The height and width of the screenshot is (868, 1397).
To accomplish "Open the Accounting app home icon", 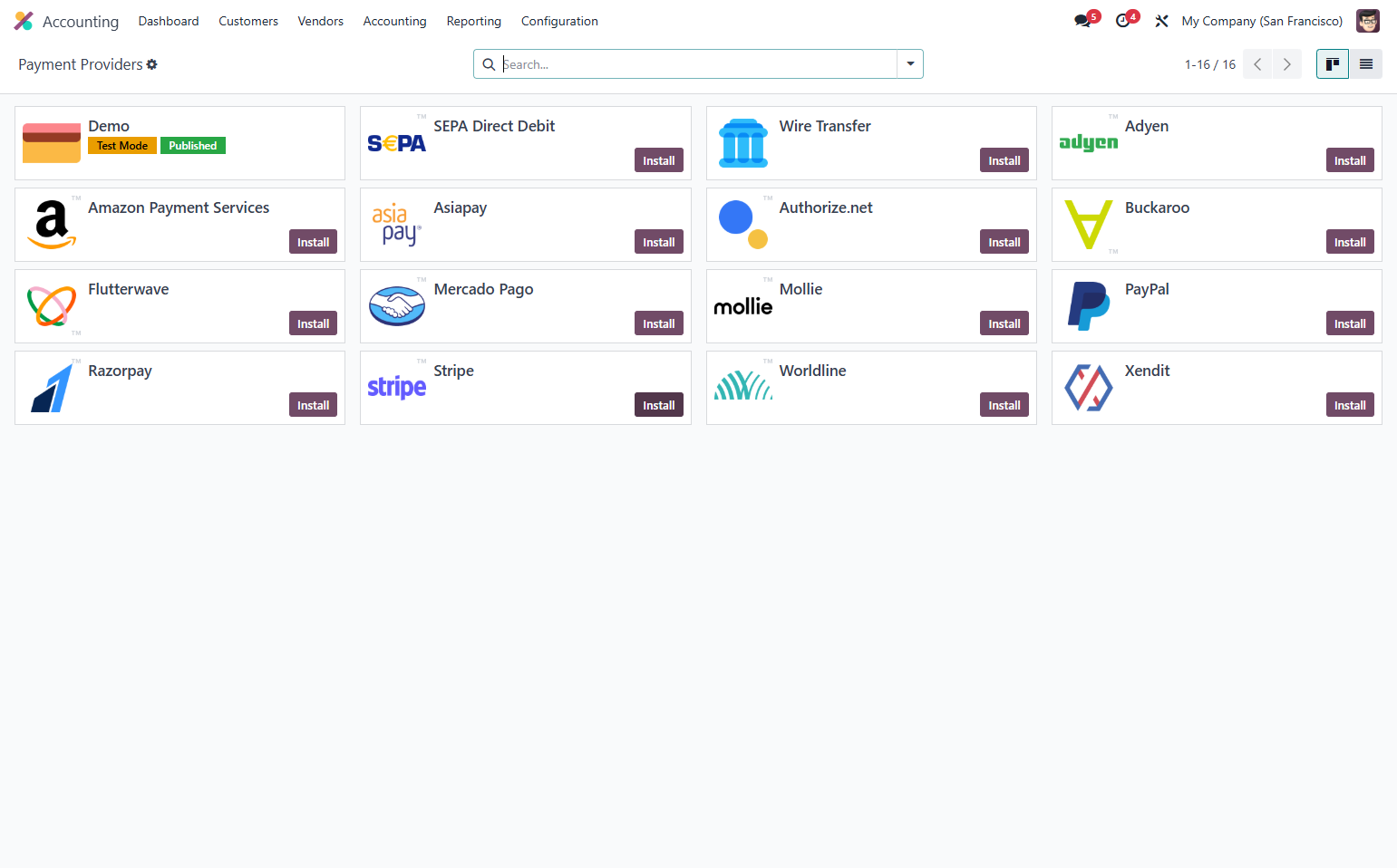I will coord(24,21).
